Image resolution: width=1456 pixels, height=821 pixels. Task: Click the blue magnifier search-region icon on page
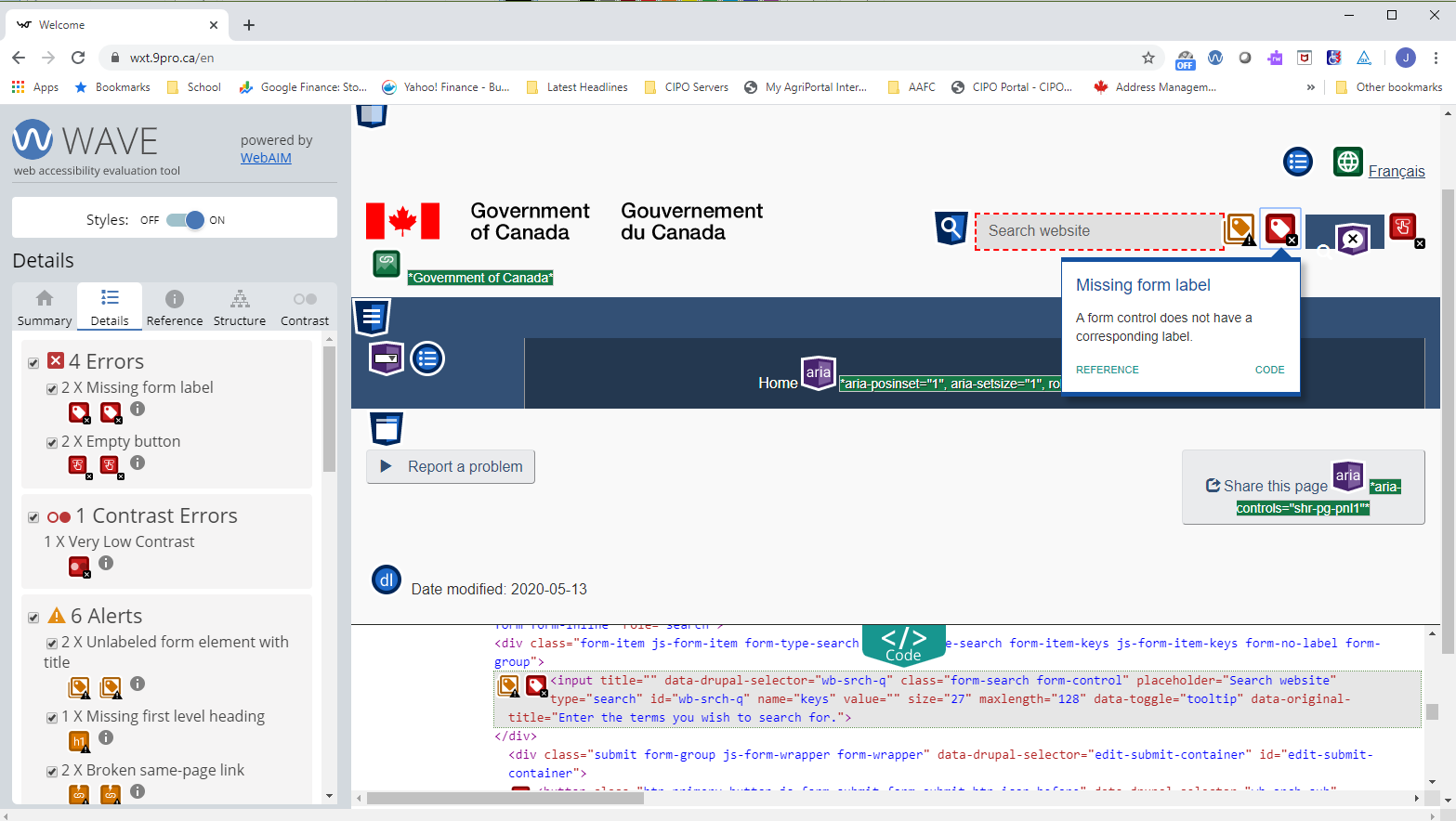point(951,228)
